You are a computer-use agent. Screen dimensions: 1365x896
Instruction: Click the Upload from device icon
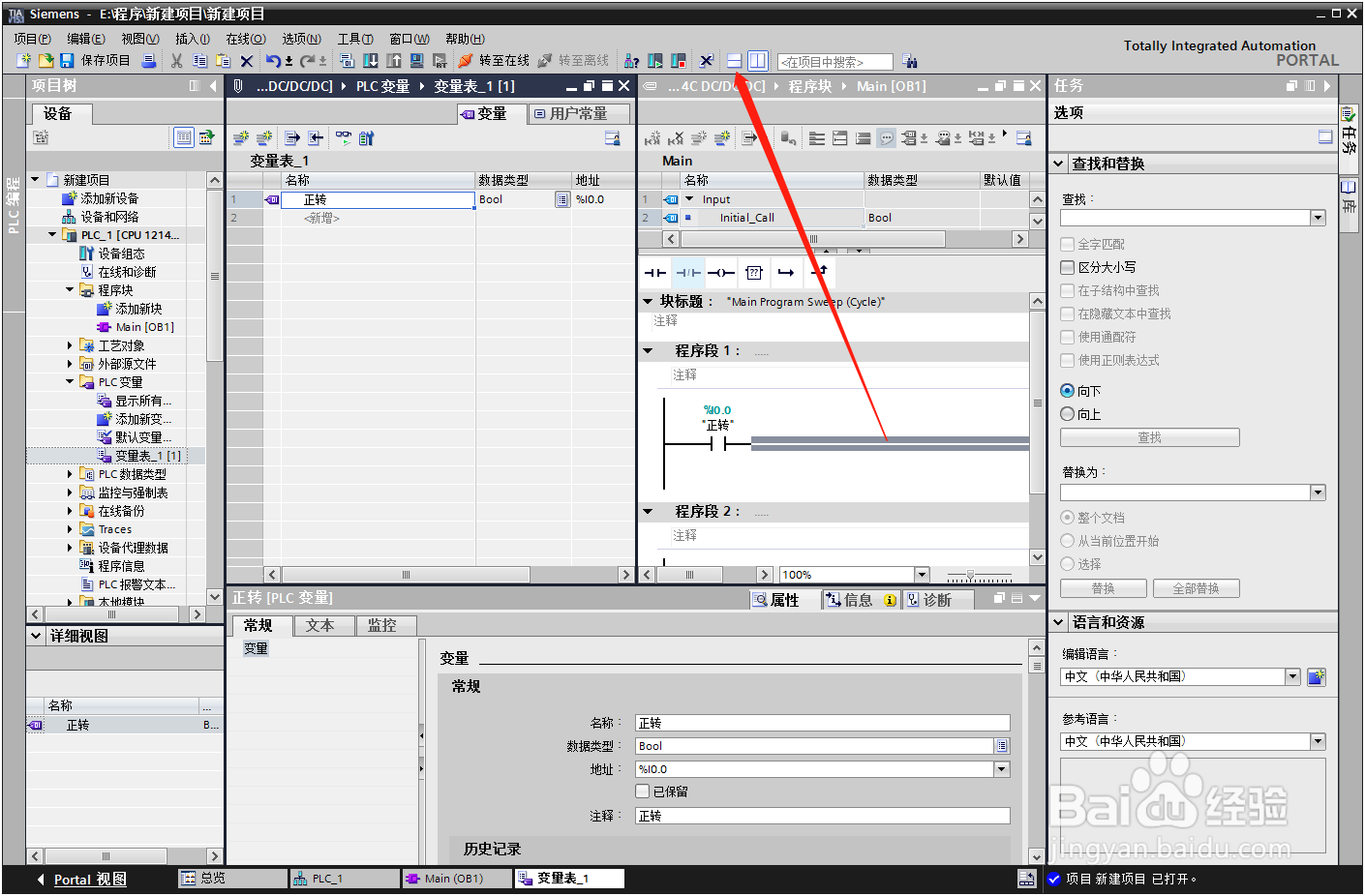[x=394, y=61]
